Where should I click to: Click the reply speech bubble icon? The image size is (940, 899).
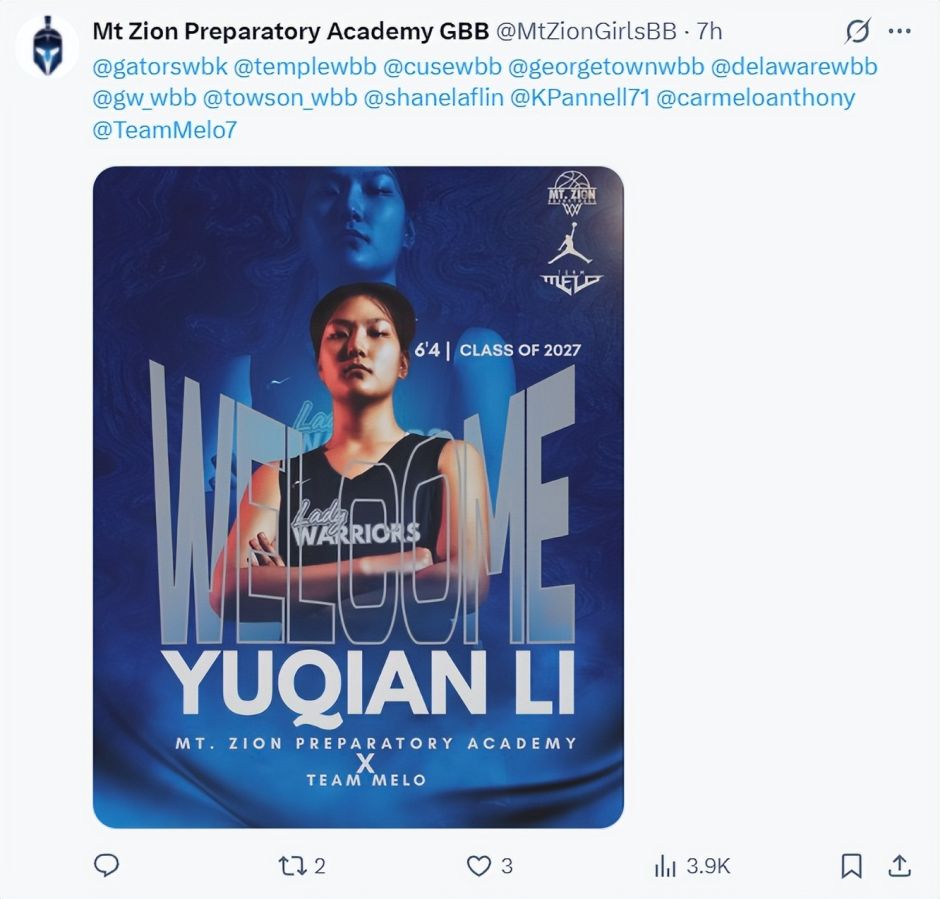pos(107,866)
